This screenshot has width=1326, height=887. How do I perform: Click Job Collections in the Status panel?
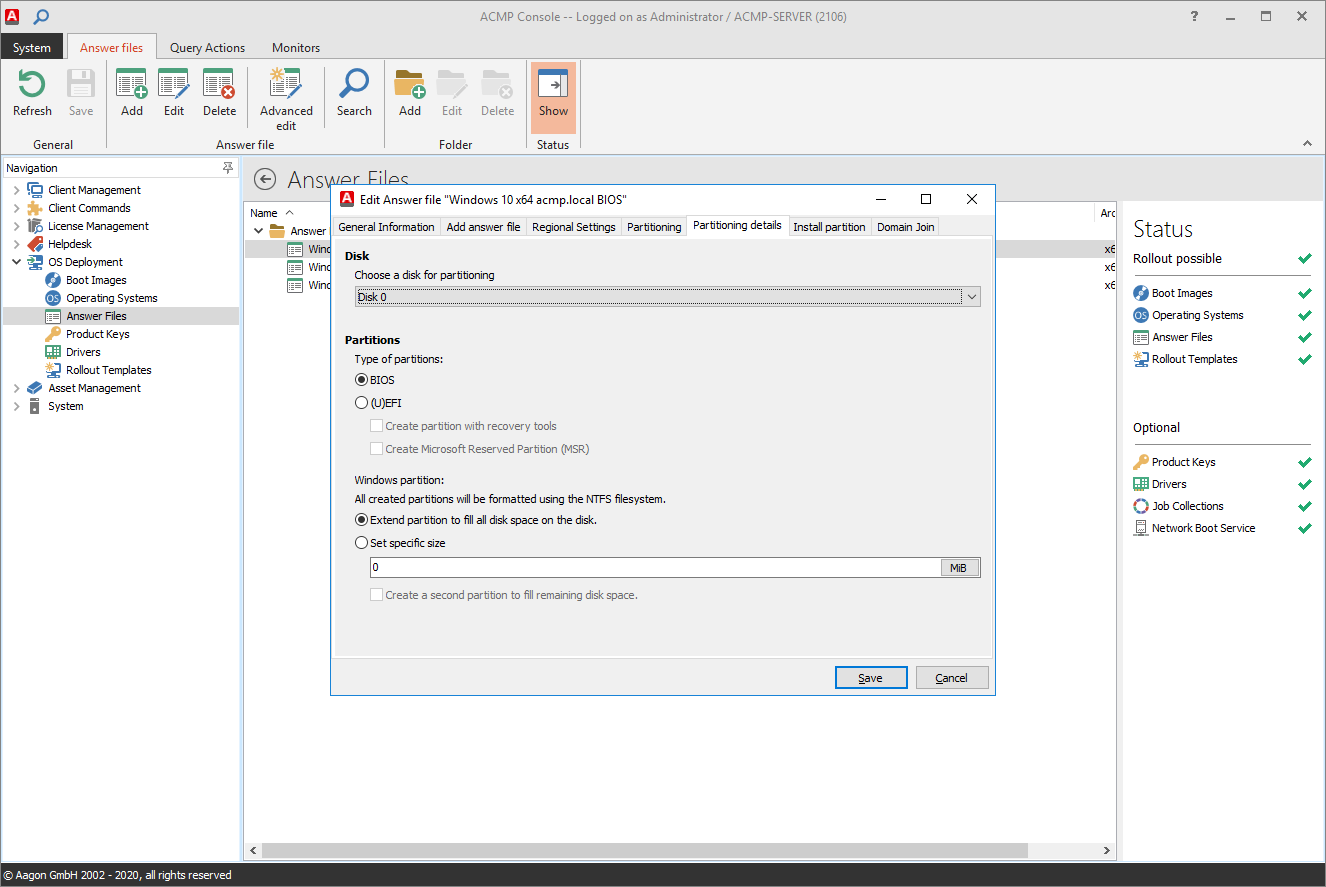1188,506
